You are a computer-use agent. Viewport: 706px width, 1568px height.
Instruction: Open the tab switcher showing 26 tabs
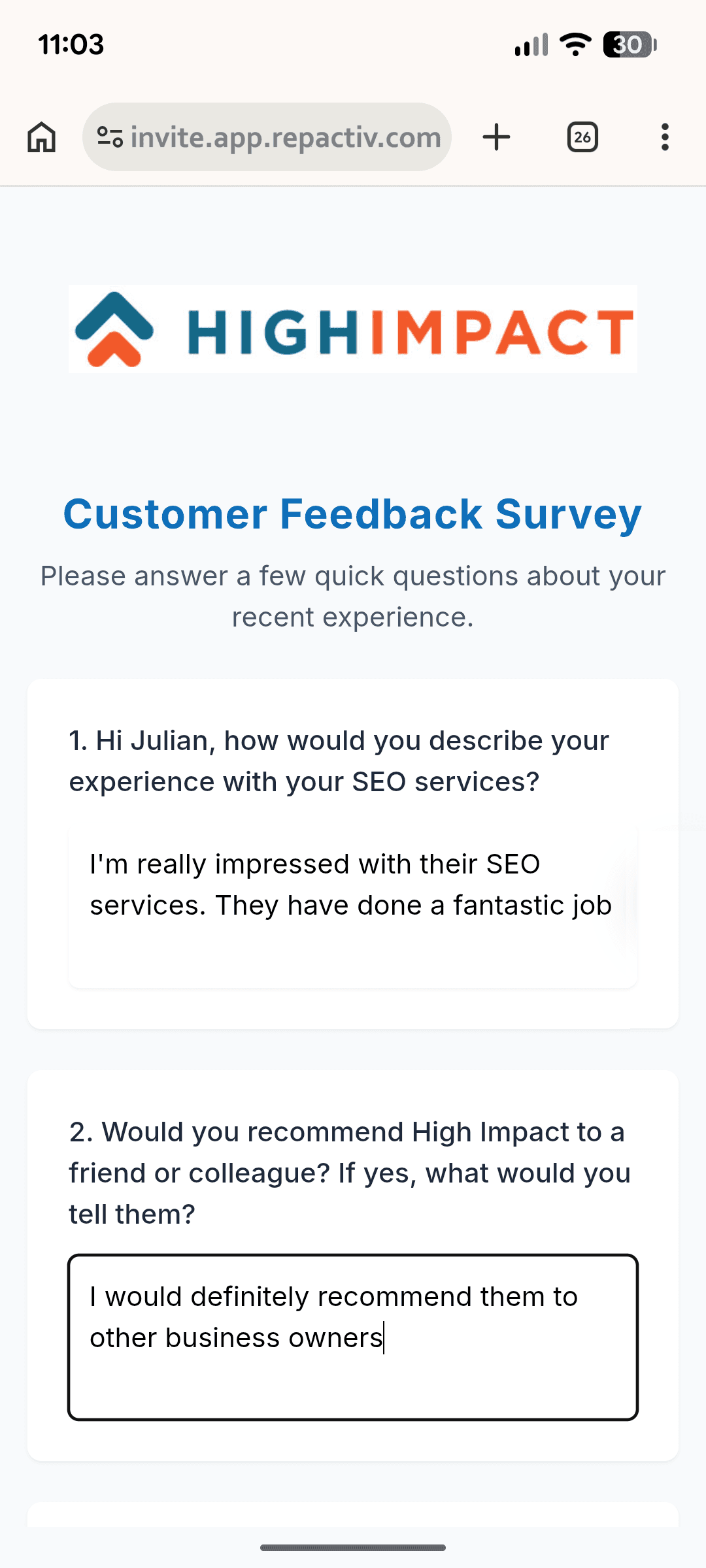tap(582, 137)
